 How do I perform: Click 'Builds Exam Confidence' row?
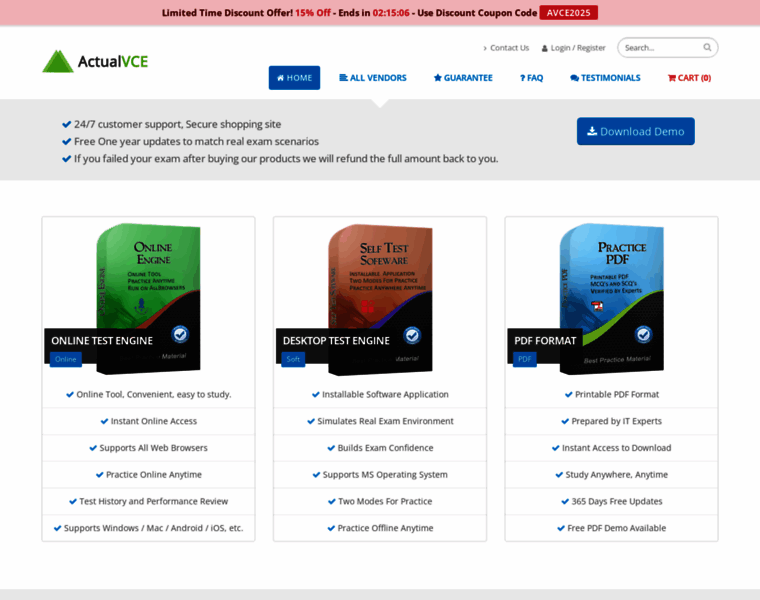[x=380, y=448]
